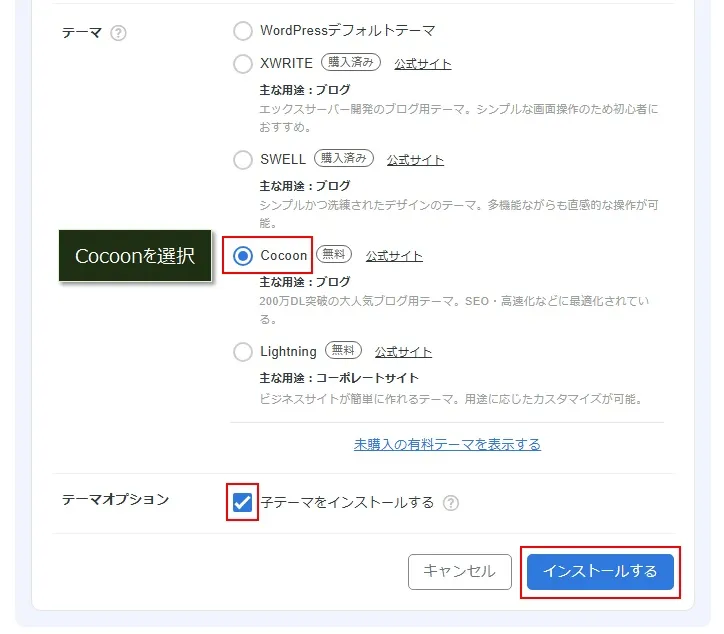Select the Cocoon theme radio button
The width and height of the screenshot is (724, 634).
point(243,256)
